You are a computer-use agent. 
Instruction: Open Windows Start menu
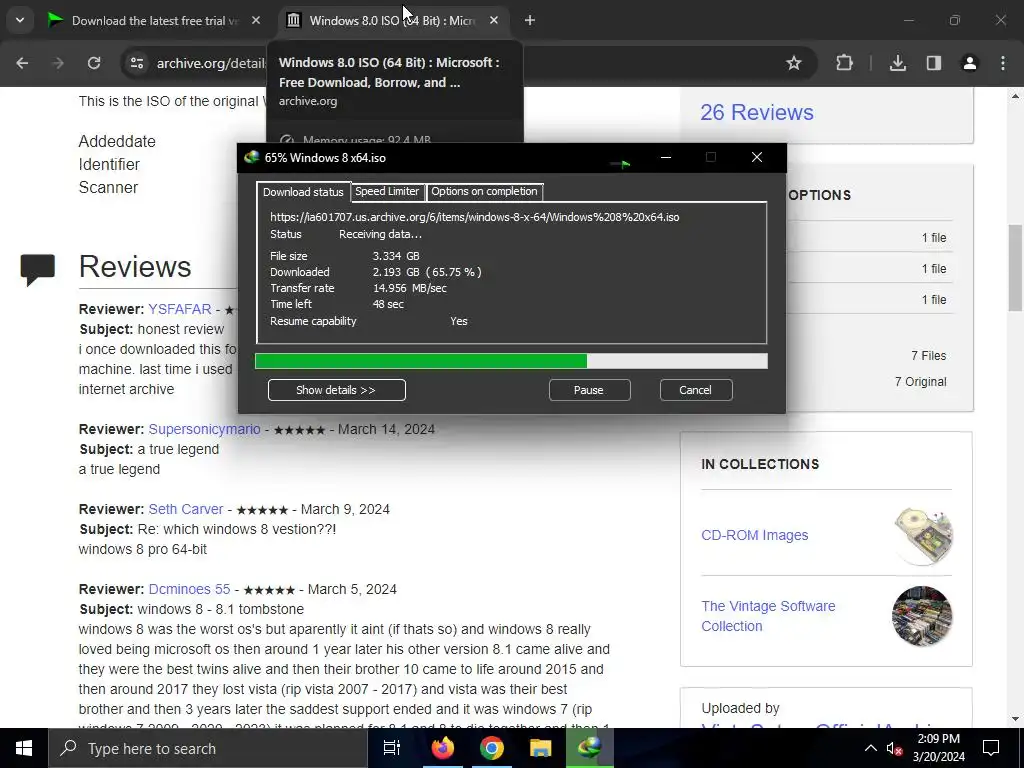coord(24,748)
